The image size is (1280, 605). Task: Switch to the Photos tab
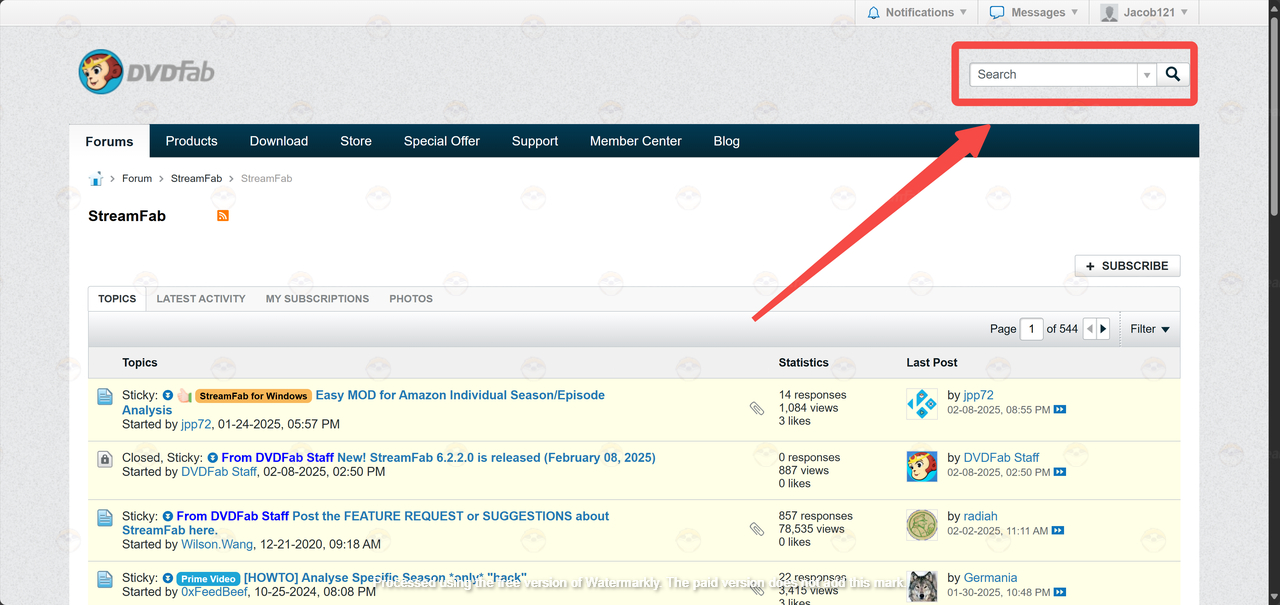(x=411, y=298)
